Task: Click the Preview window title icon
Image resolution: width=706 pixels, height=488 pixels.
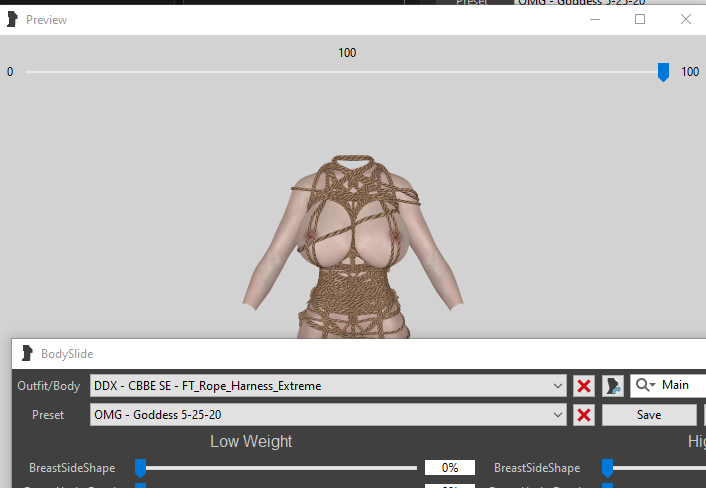Action: tap(13, 19)
